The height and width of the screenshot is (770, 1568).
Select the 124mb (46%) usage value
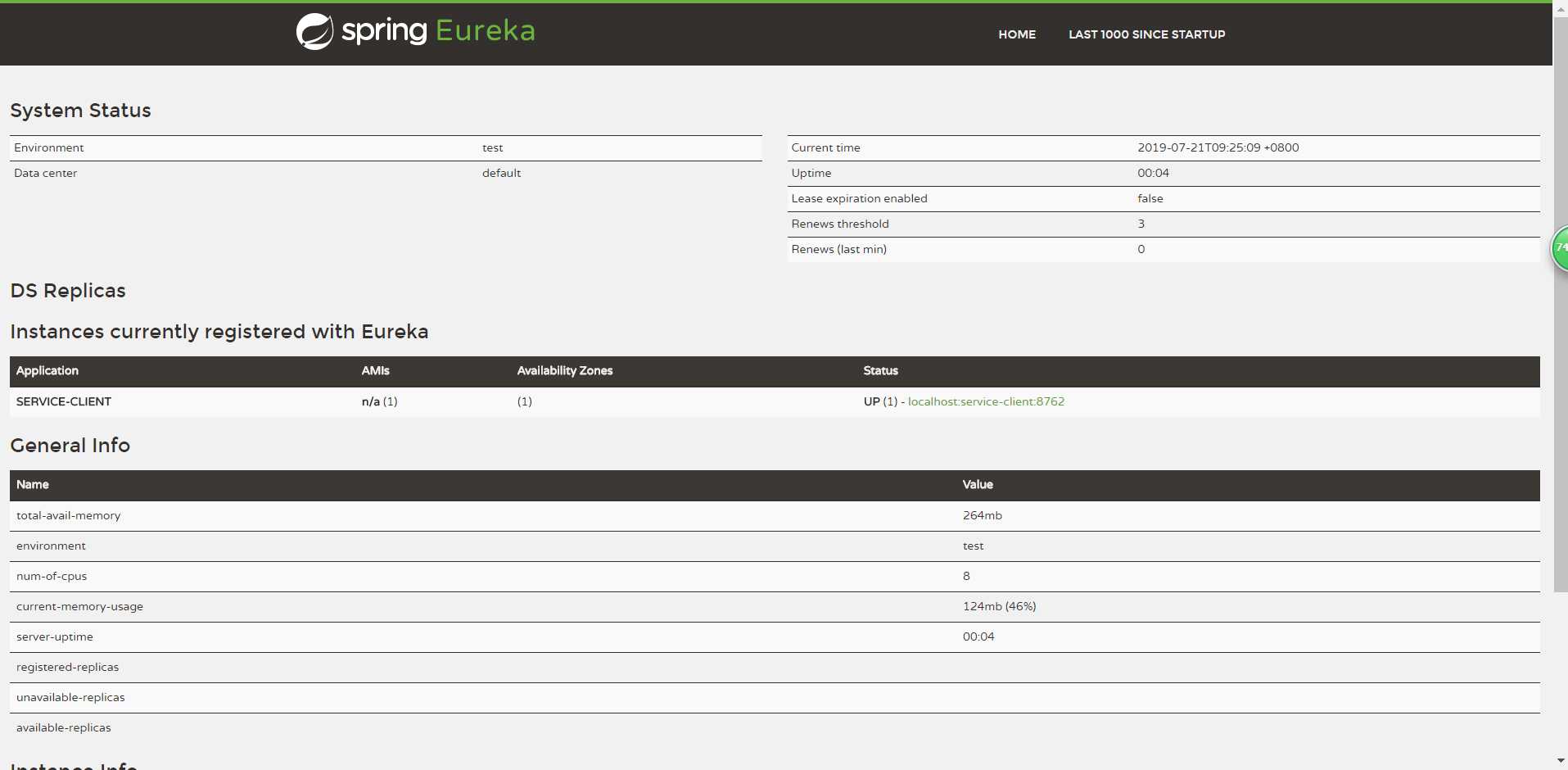(x=1000, y=607)
